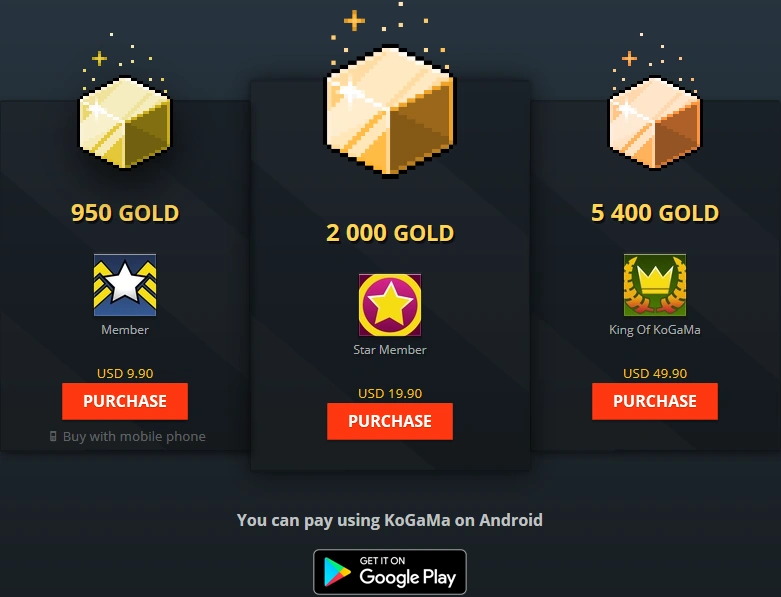Click the 5 400 Gold orange cube icon
This screenshot has height=597, width=781.
click(x=654, y=122)
